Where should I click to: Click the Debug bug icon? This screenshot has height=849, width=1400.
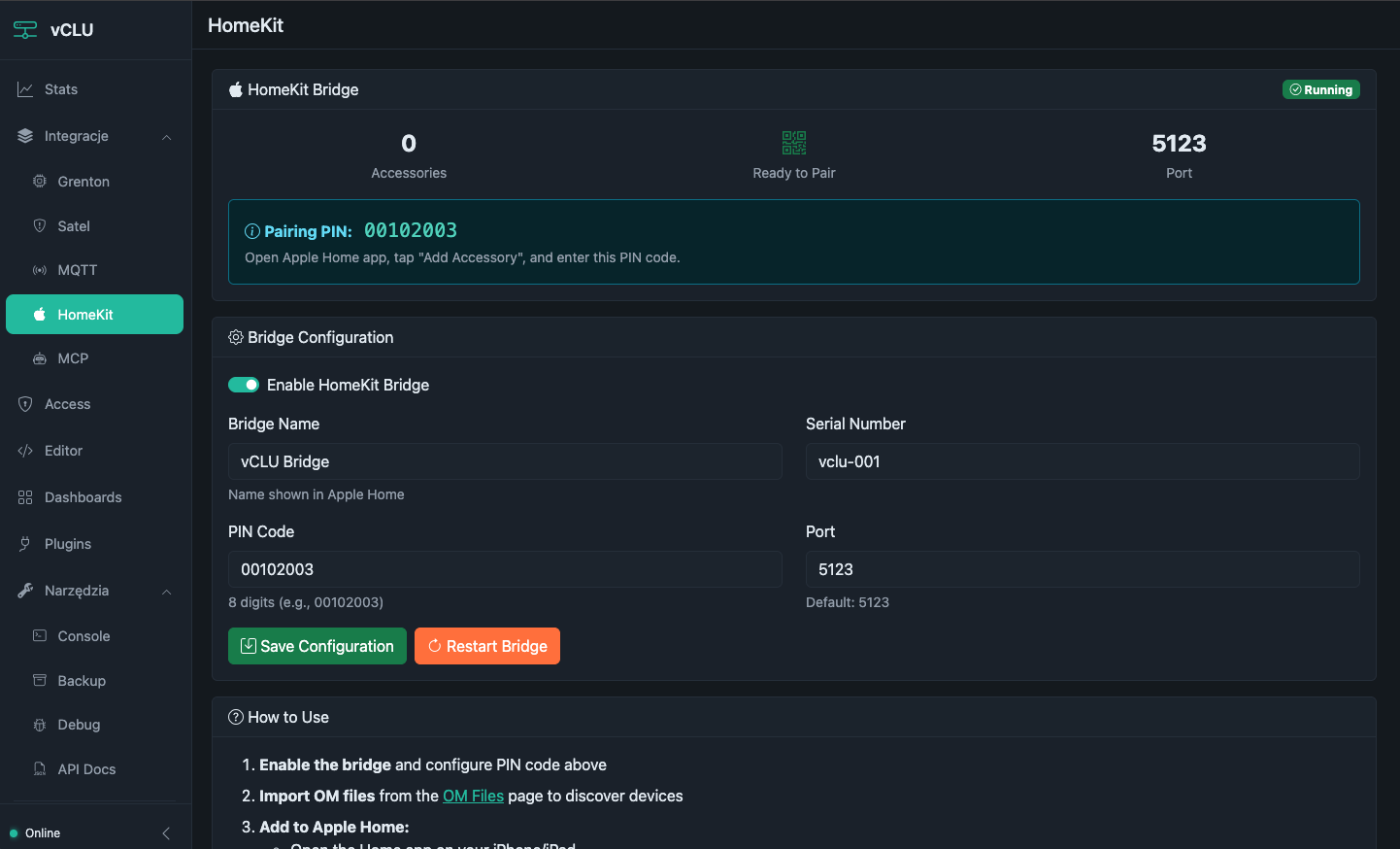pos(40,725)
